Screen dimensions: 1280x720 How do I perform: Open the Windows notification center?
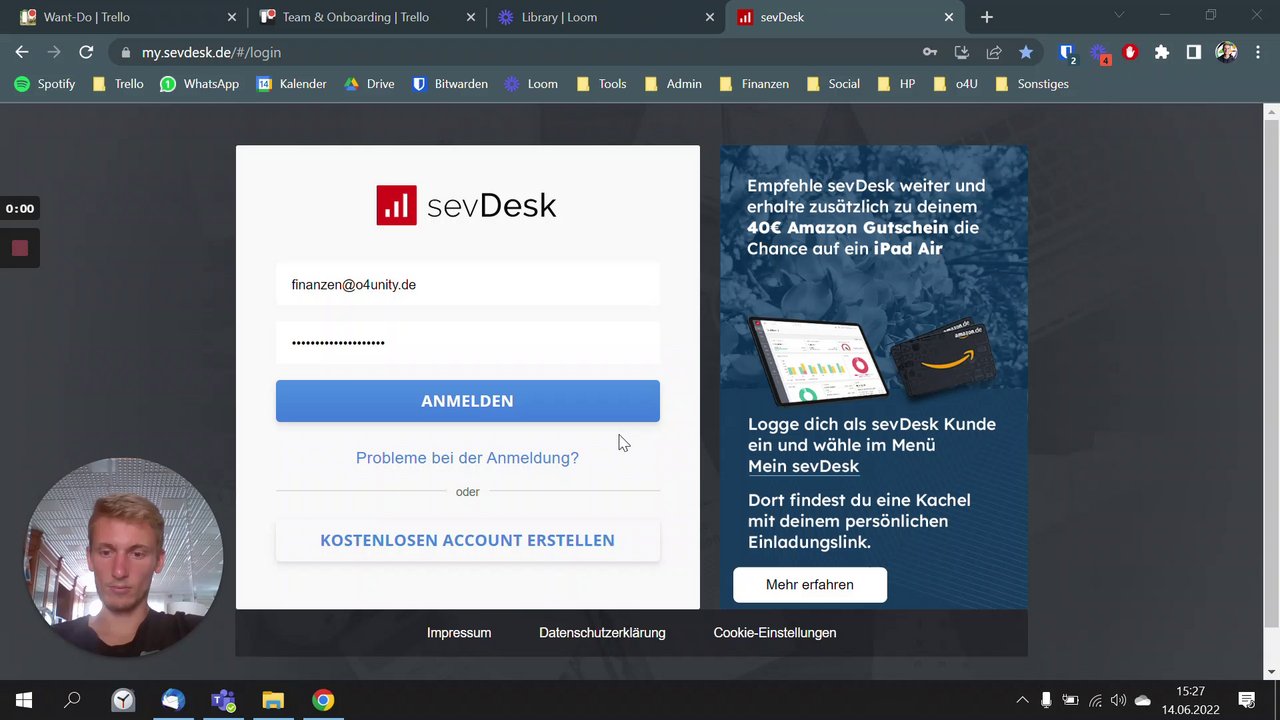[x=1247, y=700]
